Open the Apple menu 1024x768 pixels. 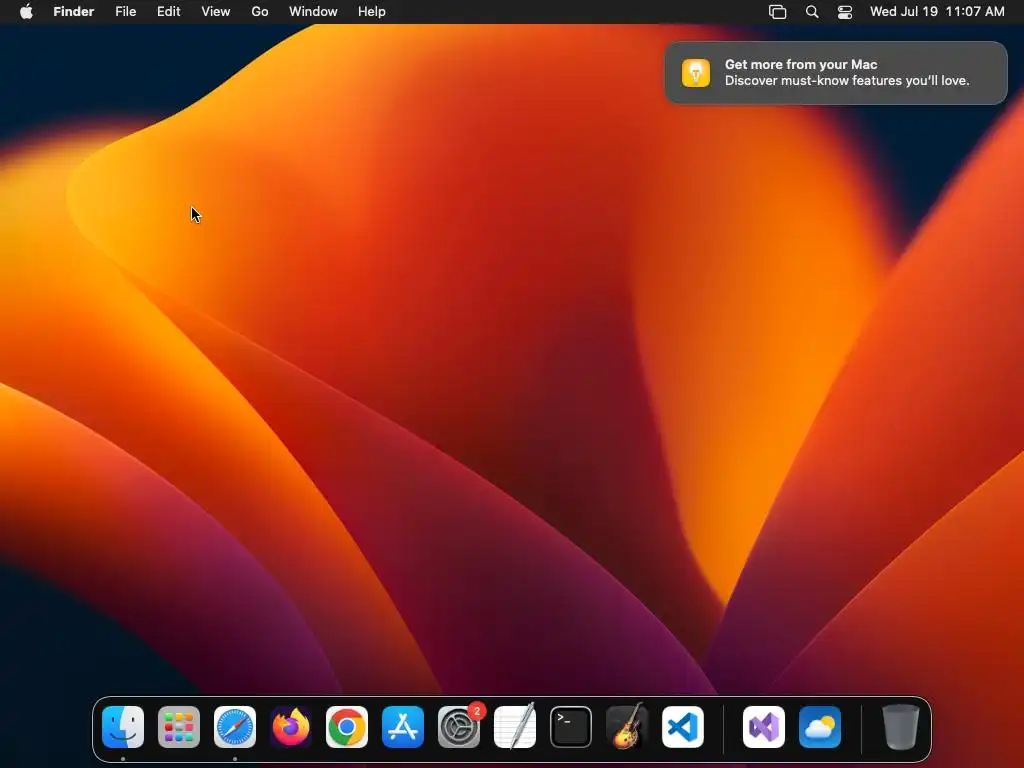(x=26, y=11)
